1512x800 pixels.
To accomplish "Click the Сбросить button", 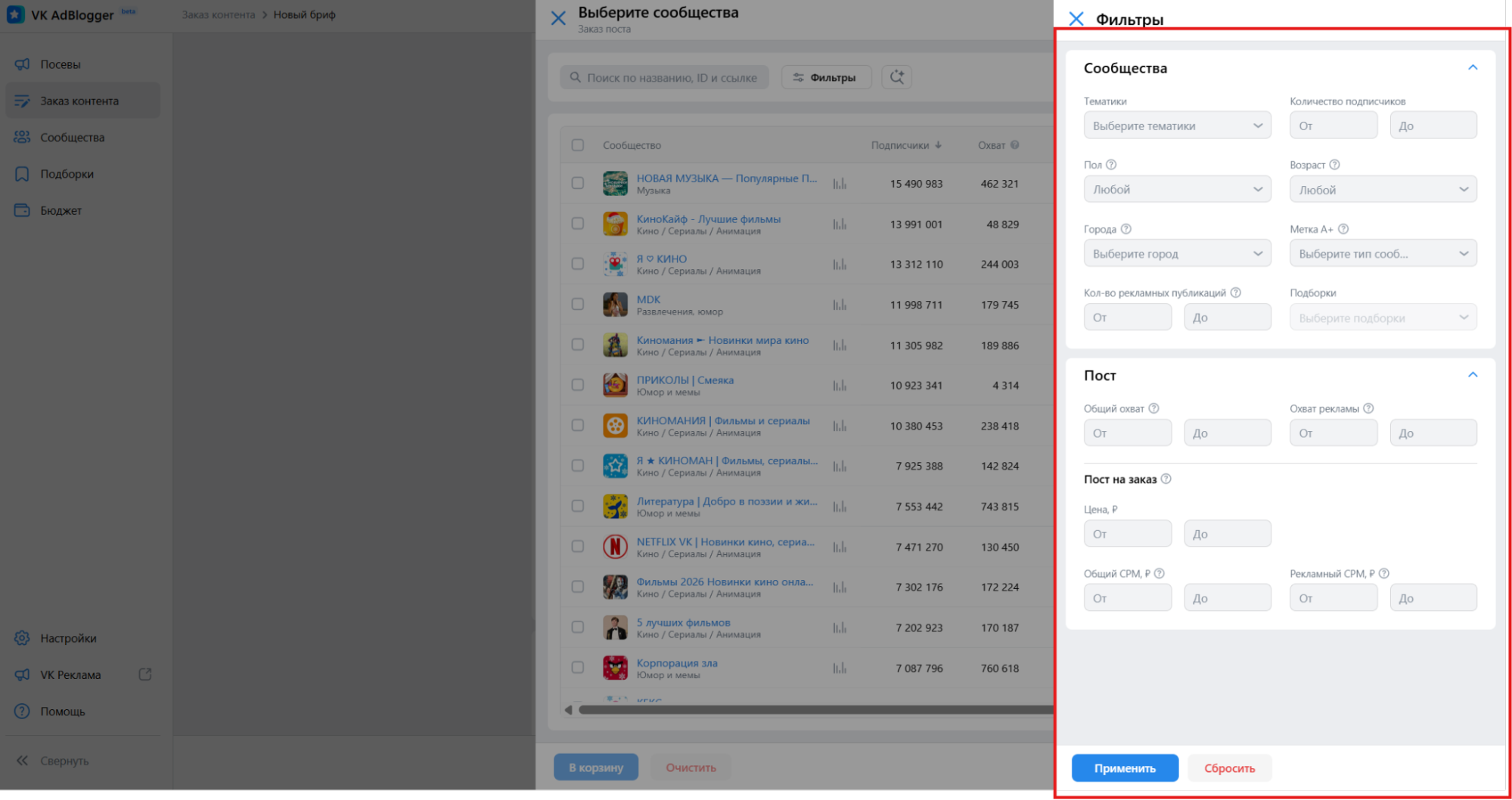I will point(1229,768).
